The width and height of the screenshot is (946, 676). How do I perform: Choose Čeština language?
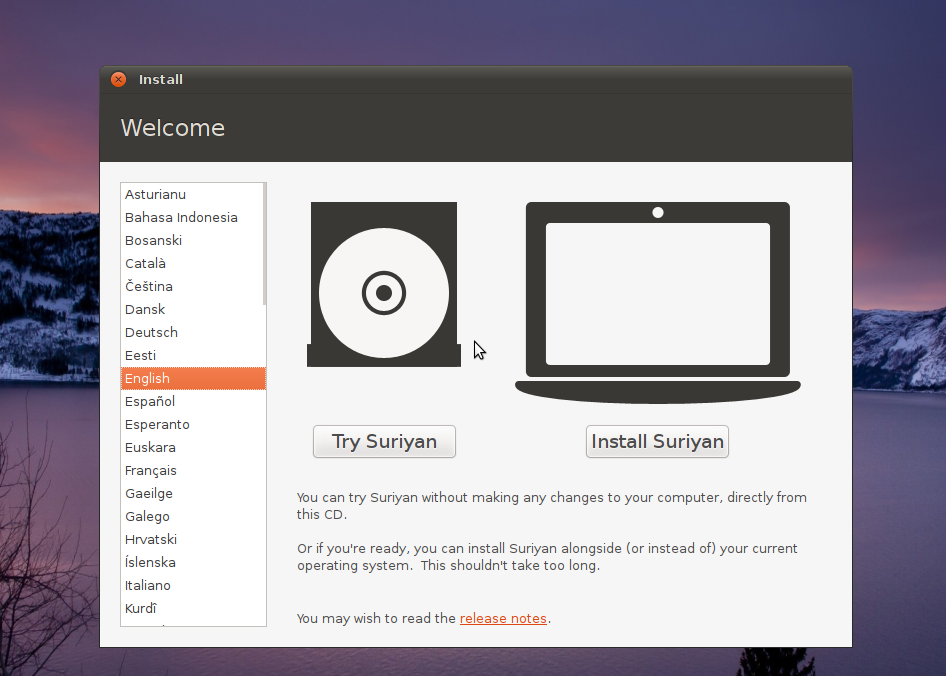pos(193,286)
